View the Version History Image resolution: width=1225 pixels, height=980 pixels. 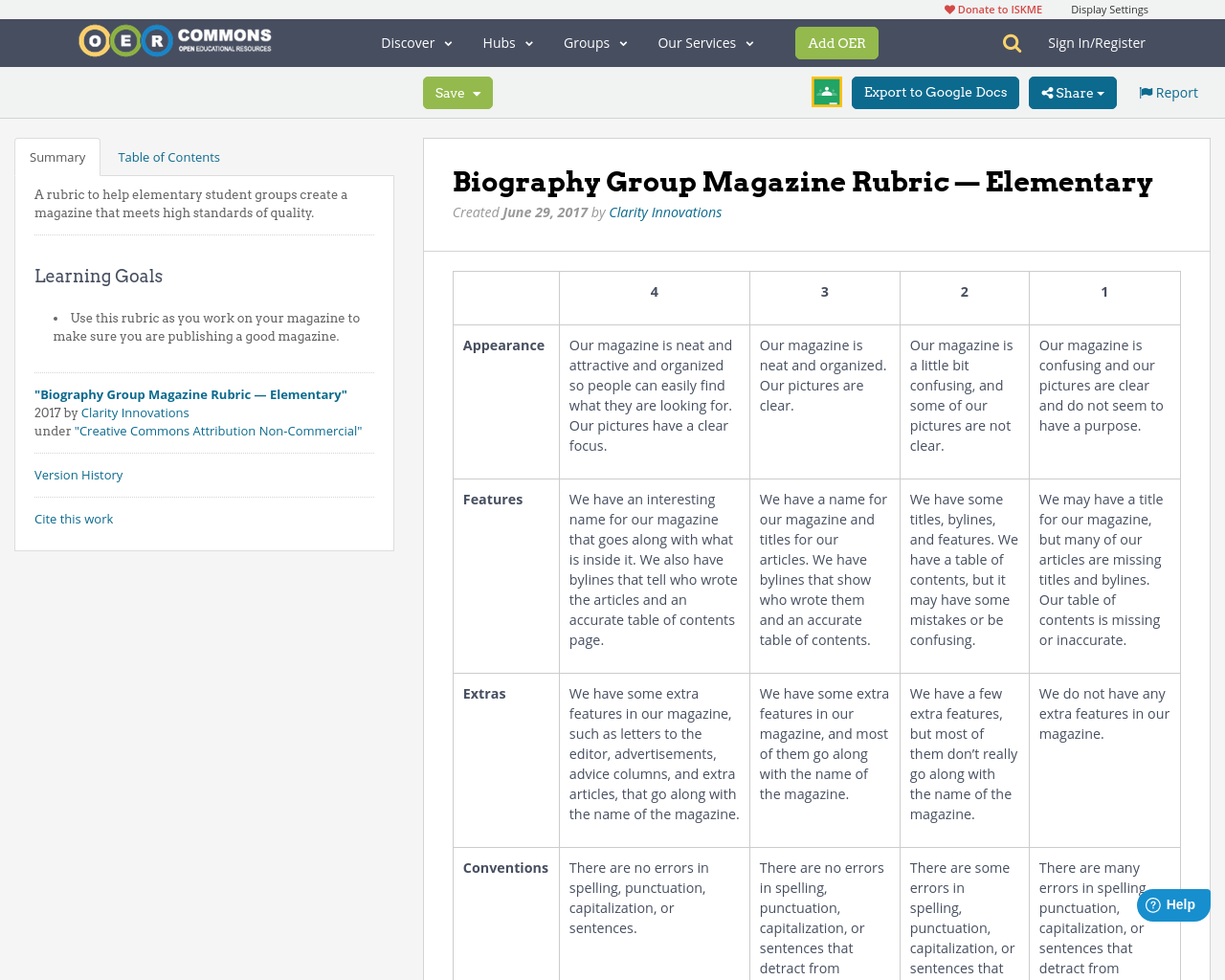(x=78, y=474)
